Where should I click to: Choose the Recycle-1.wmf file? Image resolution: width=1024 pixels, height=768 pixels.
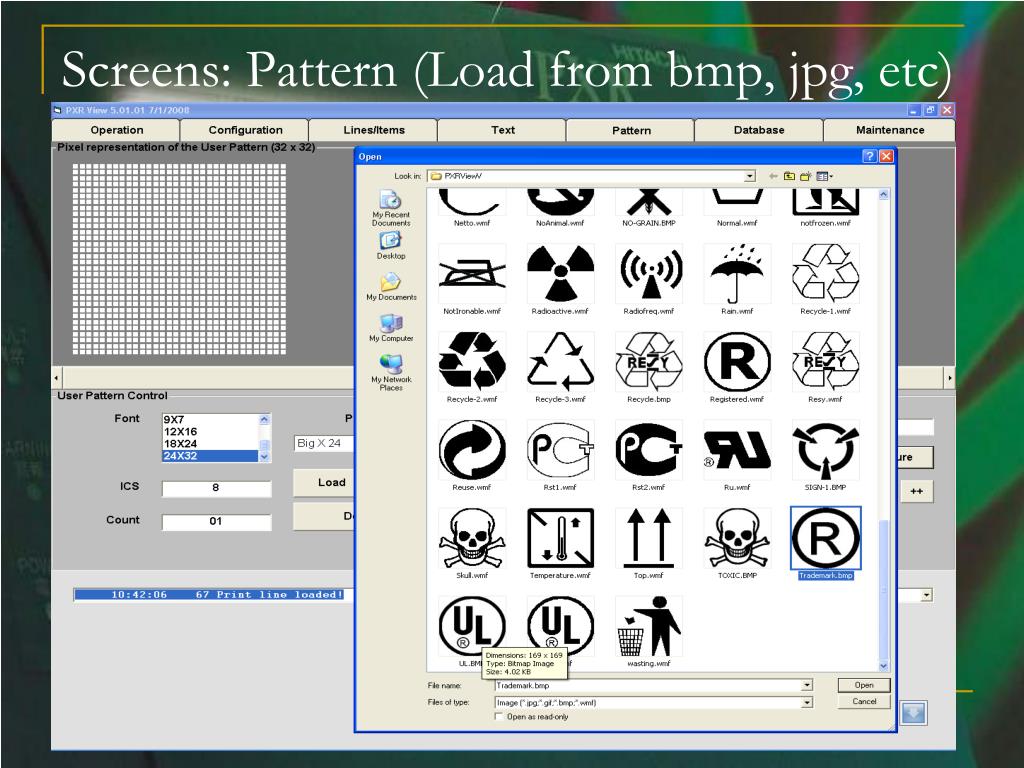coord(825,280)
